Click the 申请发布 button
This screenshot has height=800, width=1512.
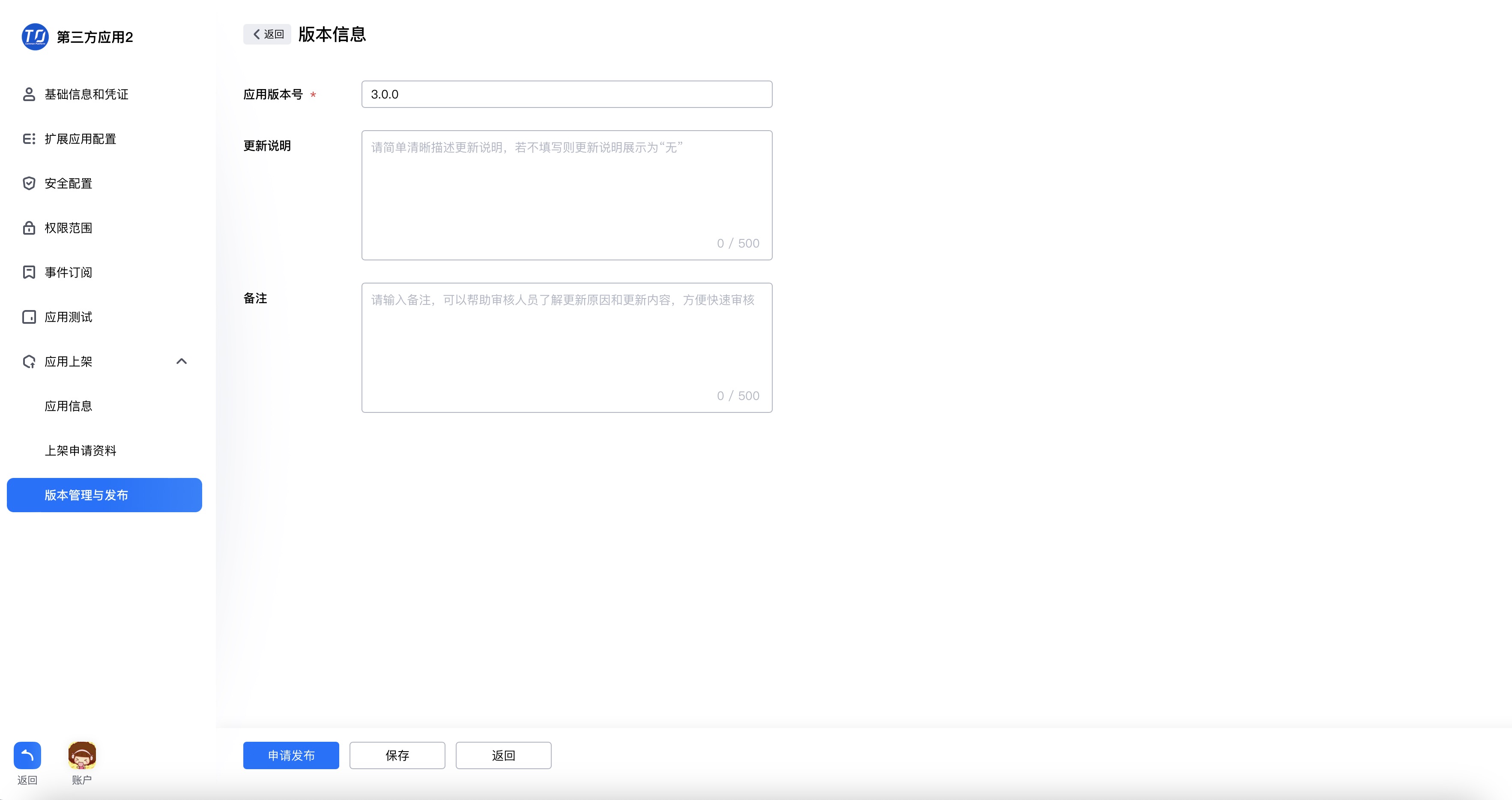point(291,755)
